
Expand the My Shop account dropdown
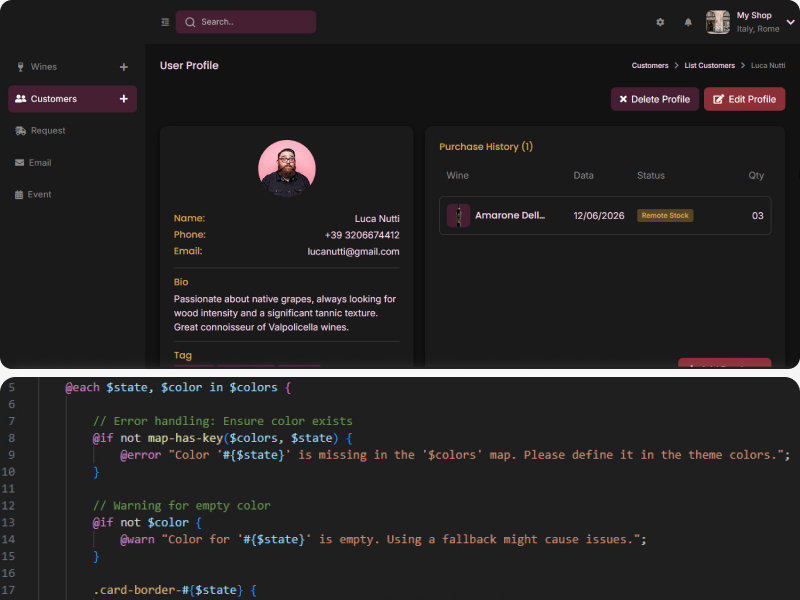[790, 22]
